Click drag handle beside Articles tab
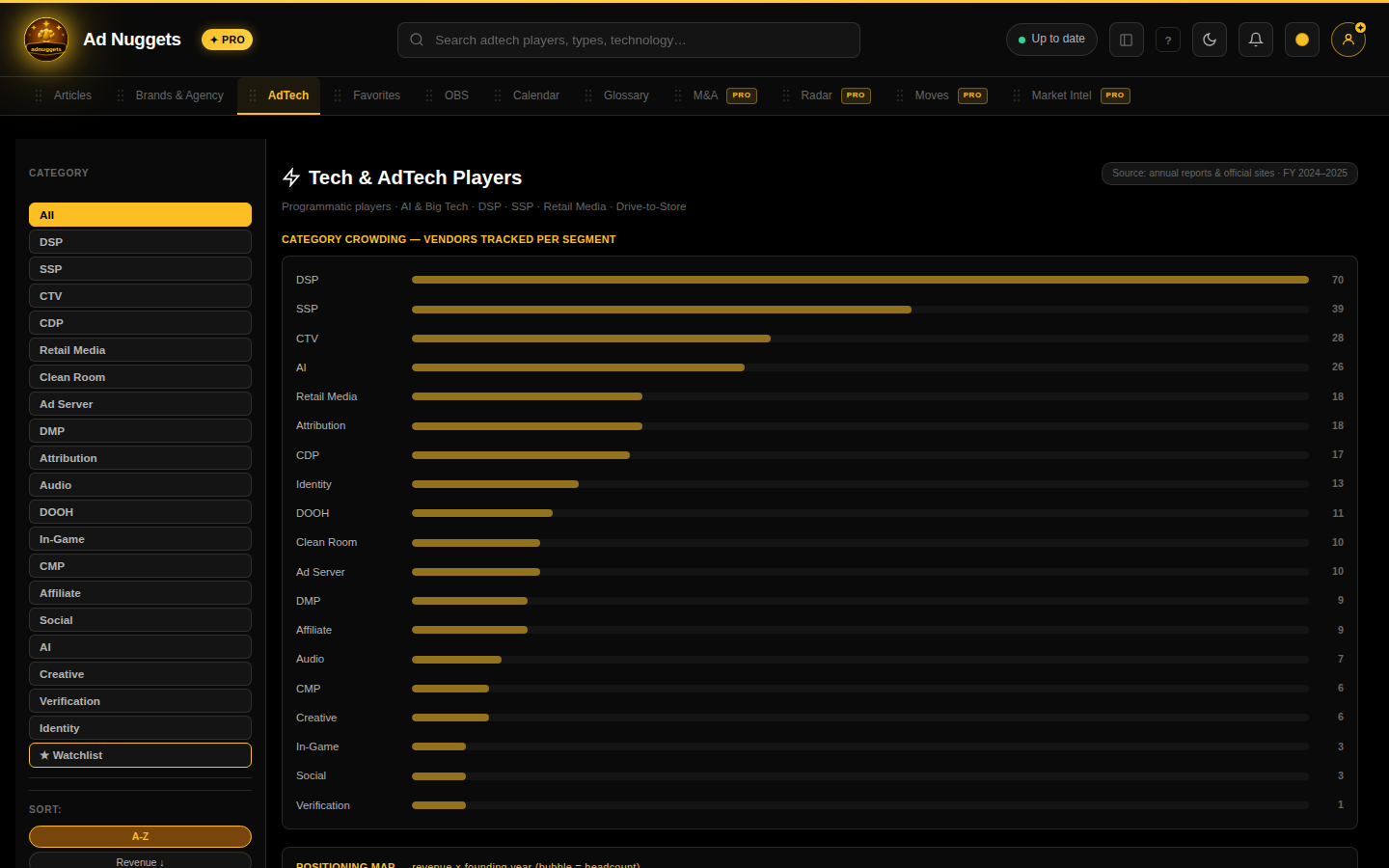Screen dimensions: 1389x868 tap(39, 95)
